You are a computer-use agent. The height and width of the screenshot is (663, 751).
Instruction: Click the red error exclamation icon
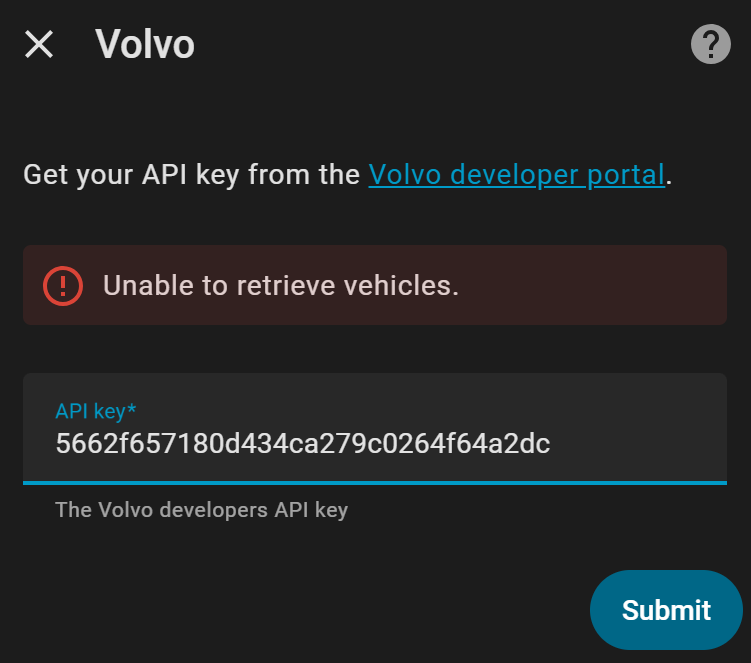coord(63,286)
